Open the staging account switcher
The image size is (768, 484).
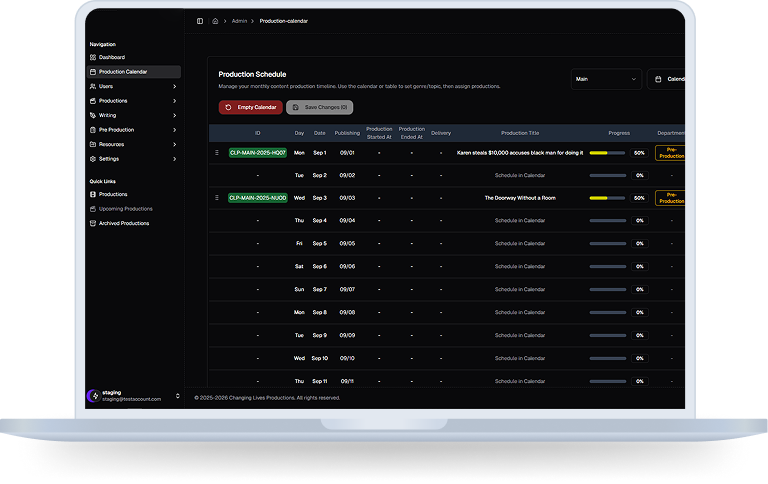pos(177,396)
